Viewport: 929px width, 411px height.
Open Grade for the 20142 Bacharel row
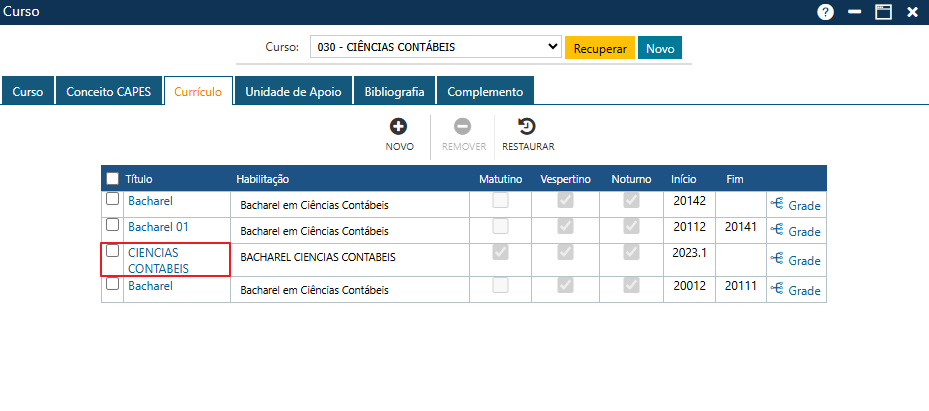tap(795, 206)
